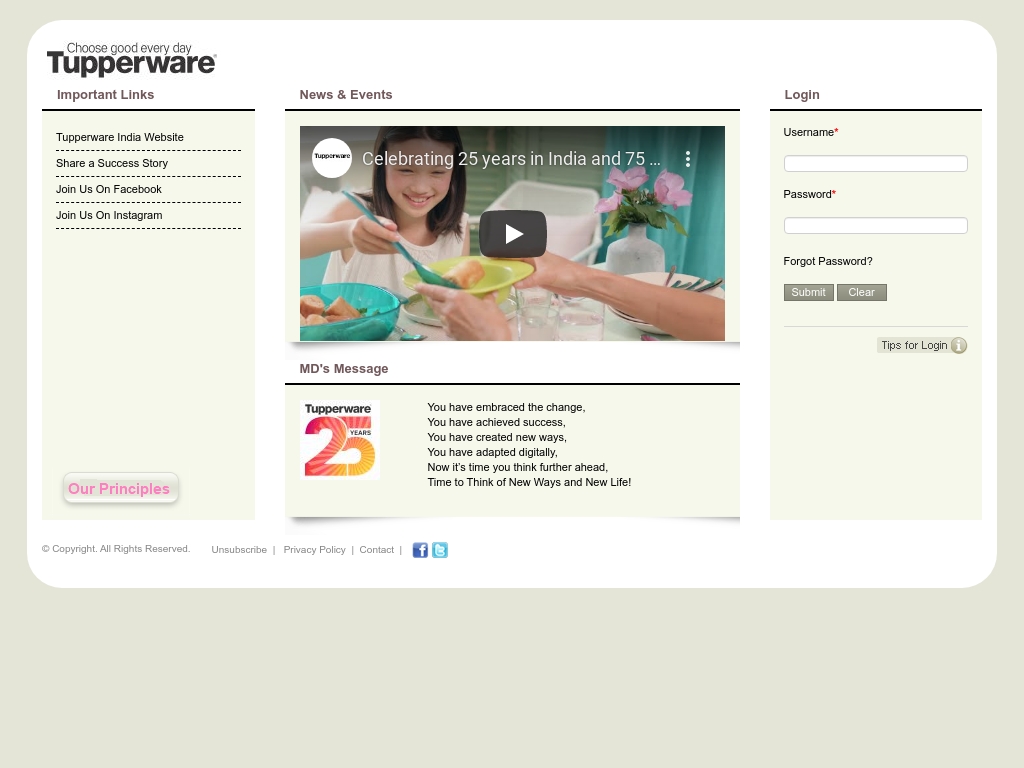
Task: Focus the Username input field
Action: (x=875, y=163)
